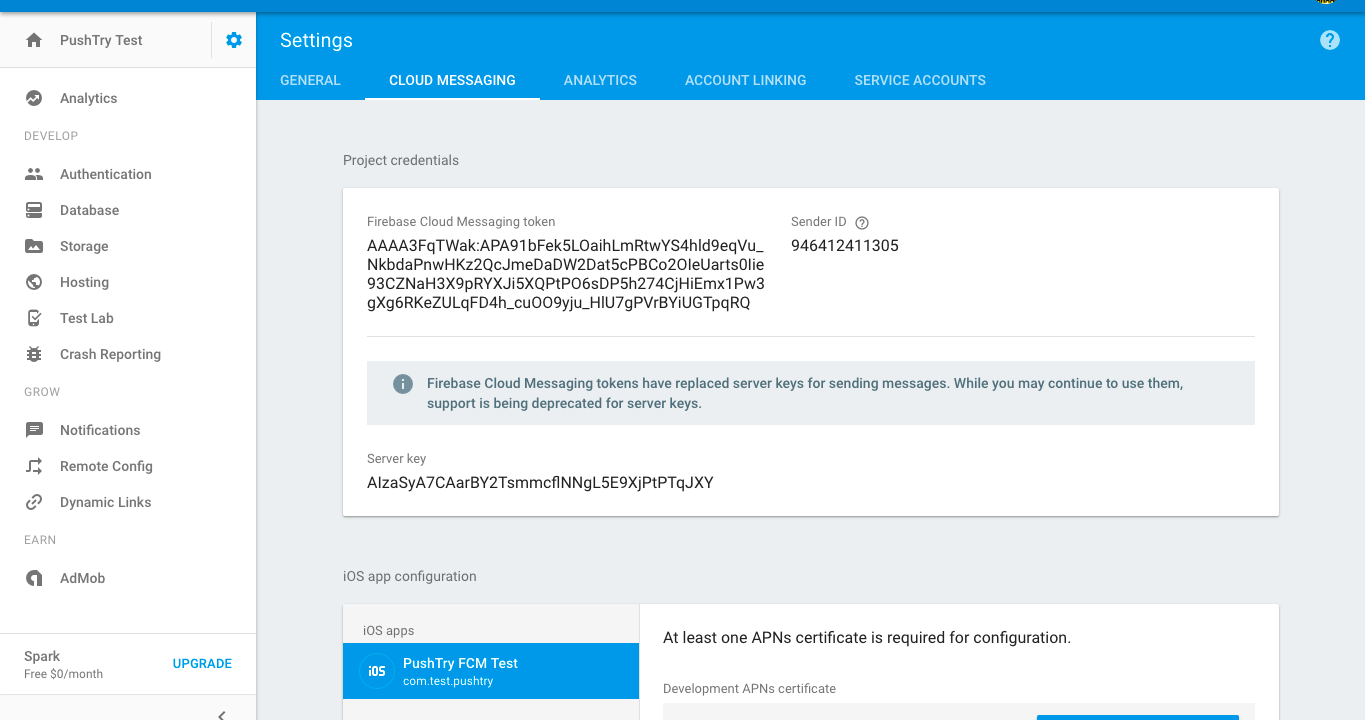Click the Crash Reporting bug icon
The image size is (1365, 720).
34,354
